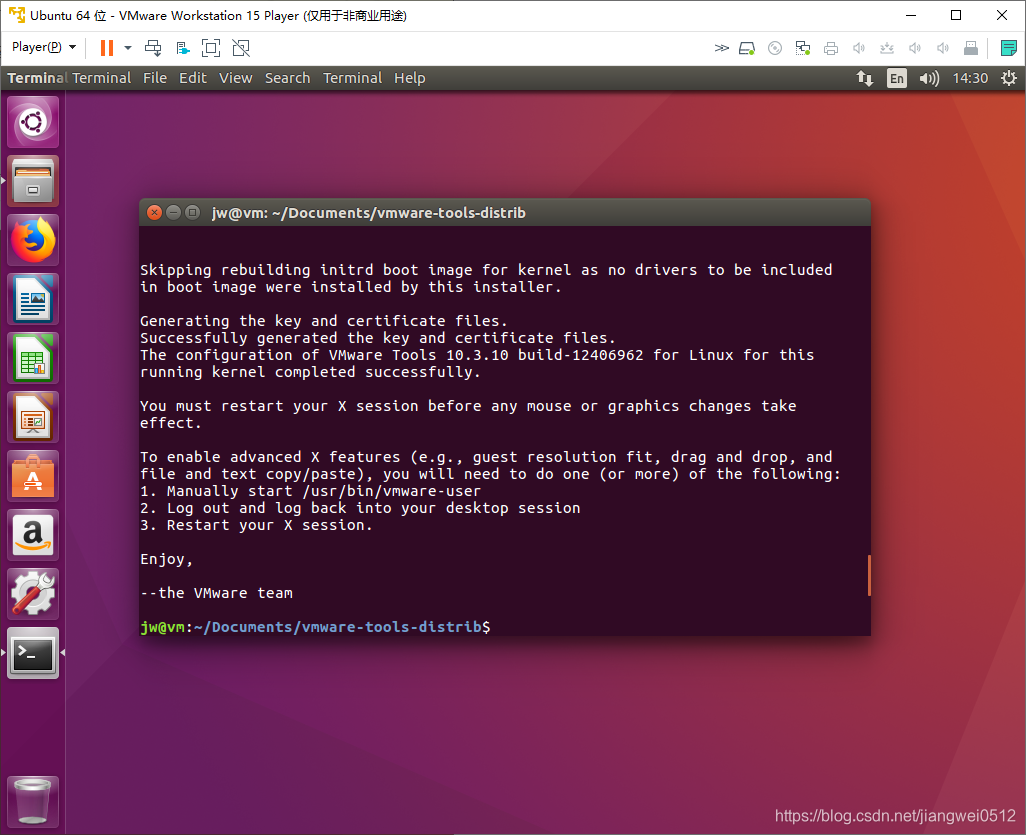1026x835 pixels.
Task: Open the system power gear menu
Action: pyautogui.click(x=1008, y=78)
